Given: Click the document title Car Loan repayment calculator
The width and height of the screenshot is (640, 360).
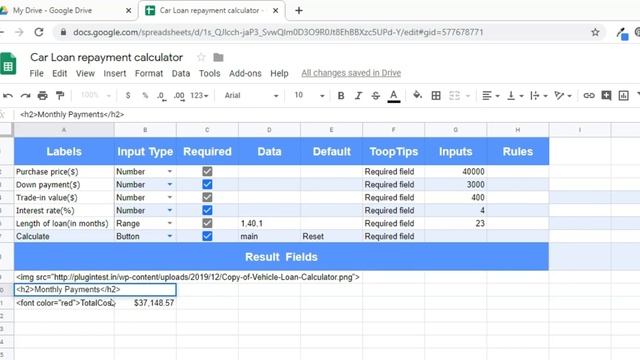Looking at the screenshot, I should point(106,58).
